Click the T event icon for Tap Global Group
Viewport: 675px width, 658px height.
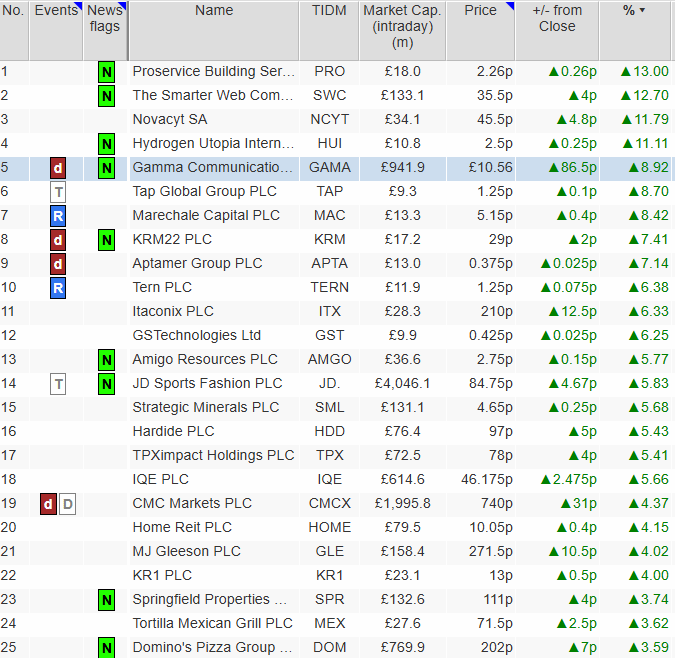[x=58, y=192]
